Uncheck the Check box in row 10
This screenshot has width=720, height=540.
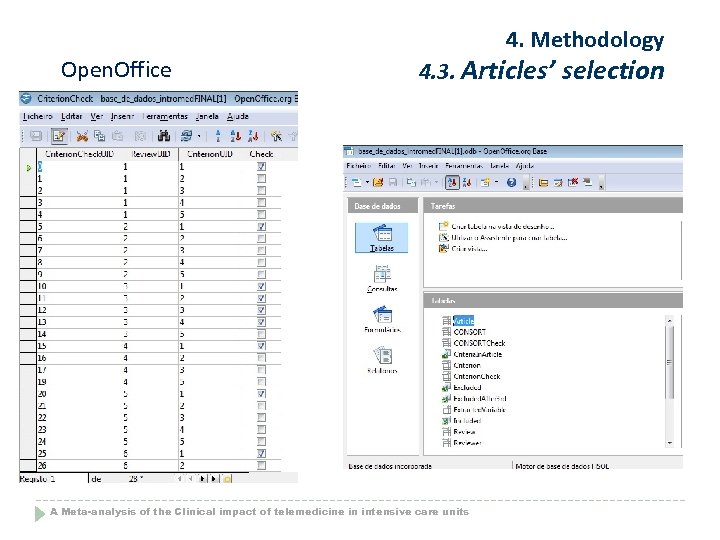pos(261,286)
